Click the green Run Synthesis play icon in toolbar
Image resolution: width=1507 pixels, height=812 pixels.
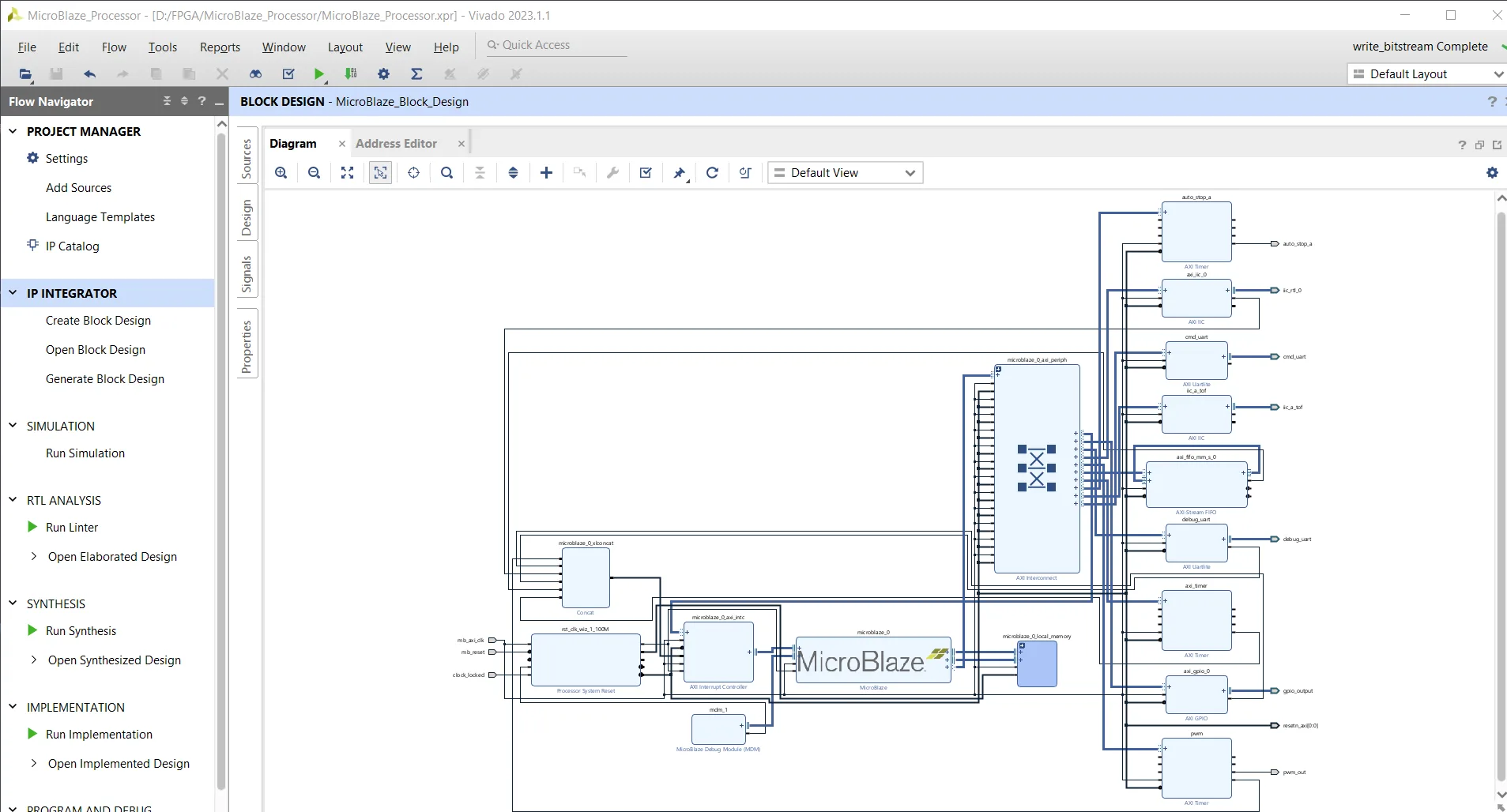319,74
